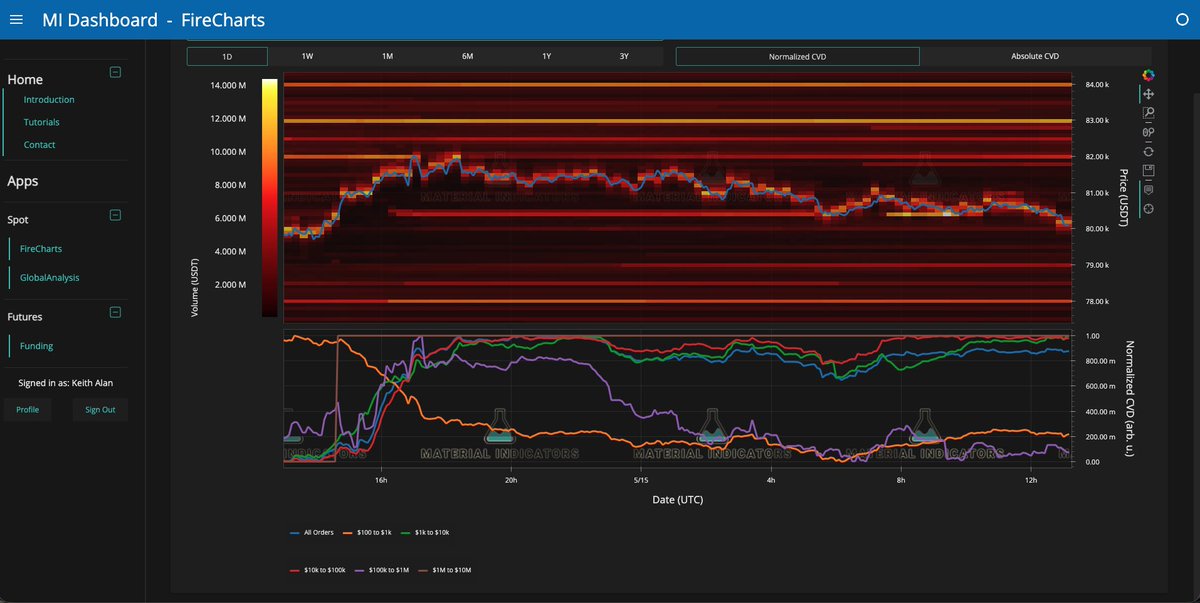Click the 5/15 date tick label
Image resolution: width=1200 pixels, height=603 pixels.
point(641,480)
